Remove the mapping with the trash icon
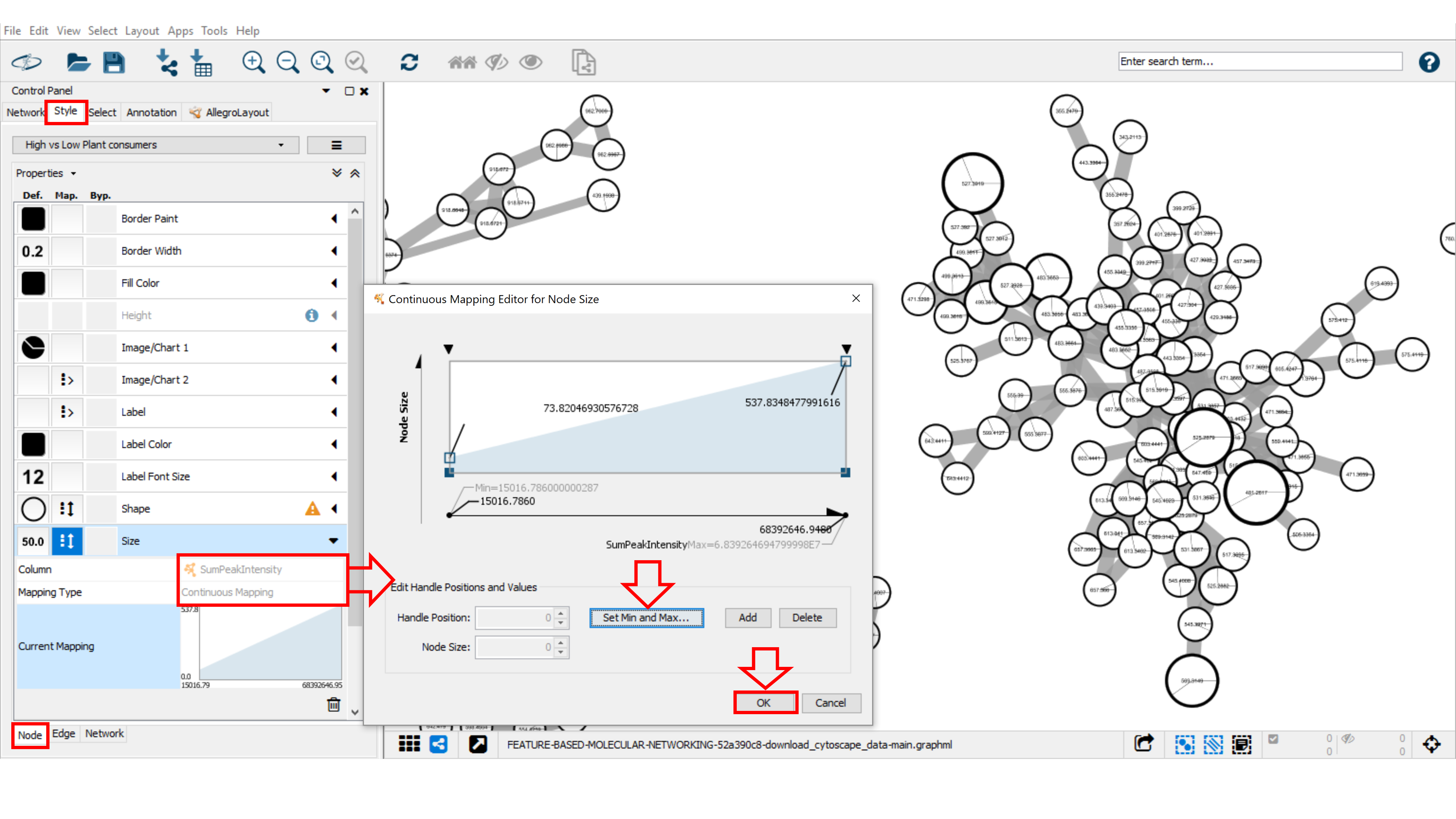 pos(334,704)
